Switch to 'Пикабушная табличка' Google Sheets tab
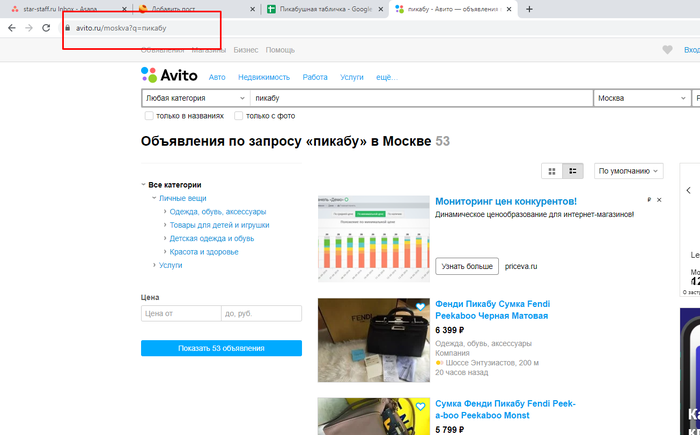700x435 pixels. 320,9
